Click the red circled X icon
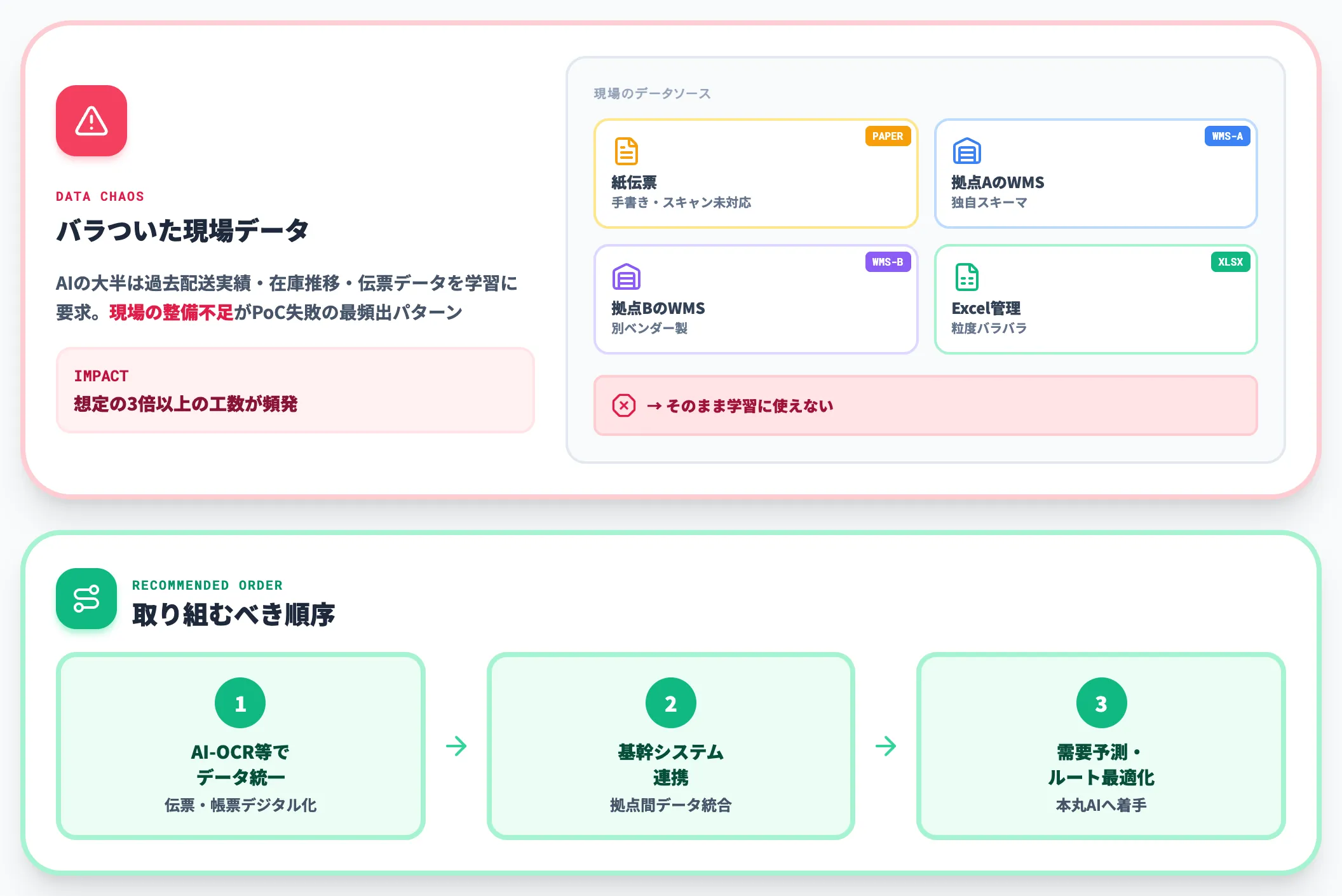Viewport: 1342px width, 896px height. [623, 405]
